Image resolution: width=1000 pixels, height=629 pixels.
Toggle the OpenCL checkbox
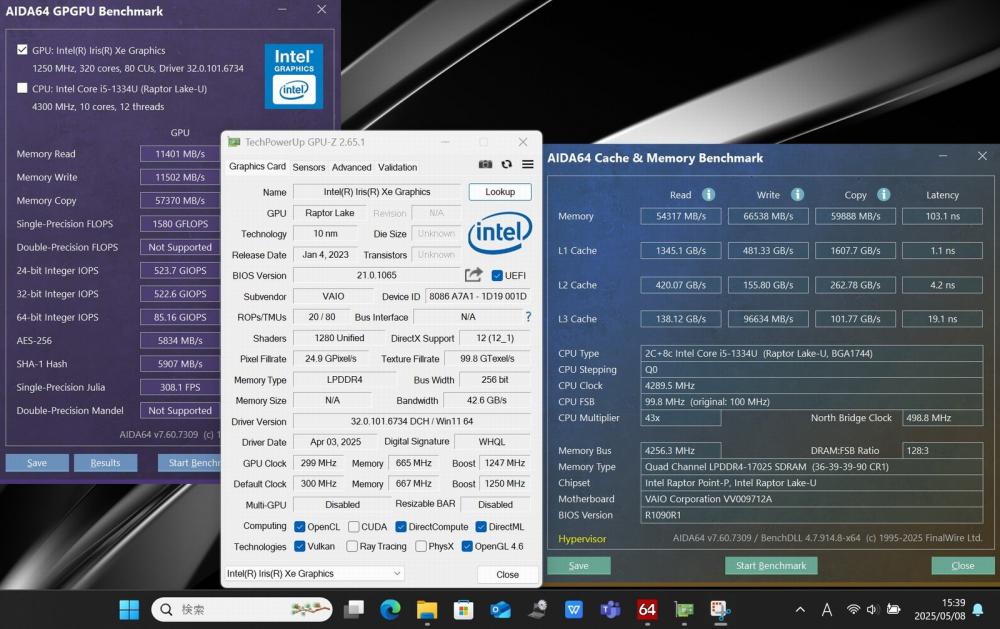[x=300, y=526]
